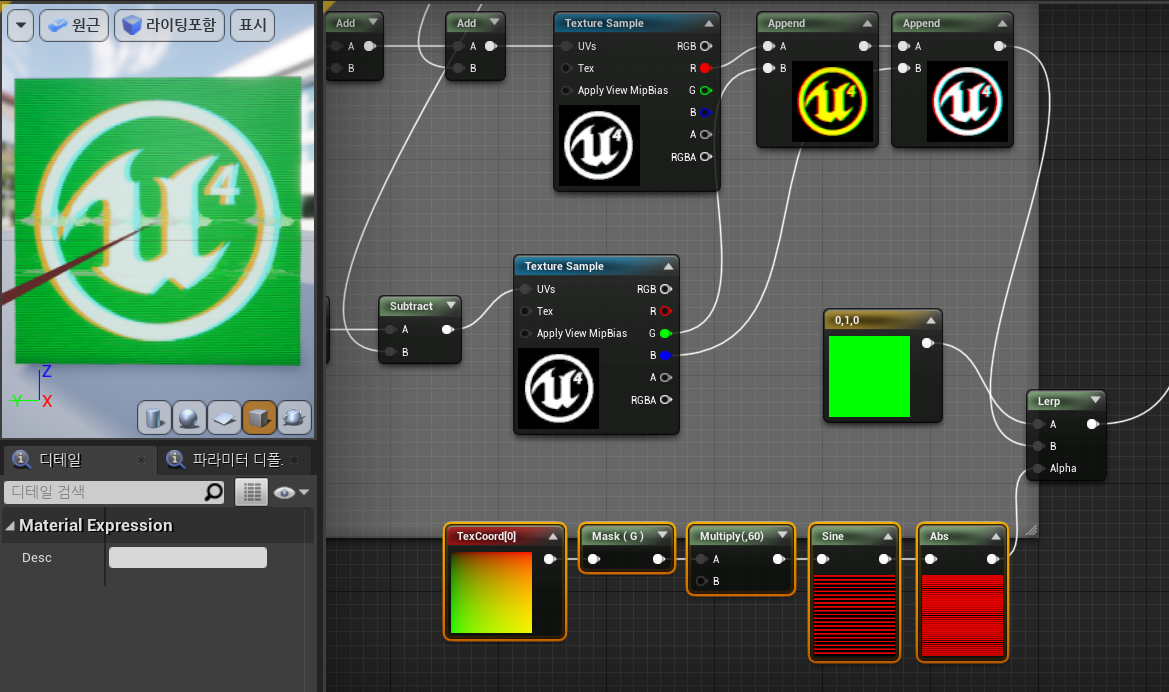Open the details visibility eye options
The height and width of the screenshot is (692, 1169).
291,492
